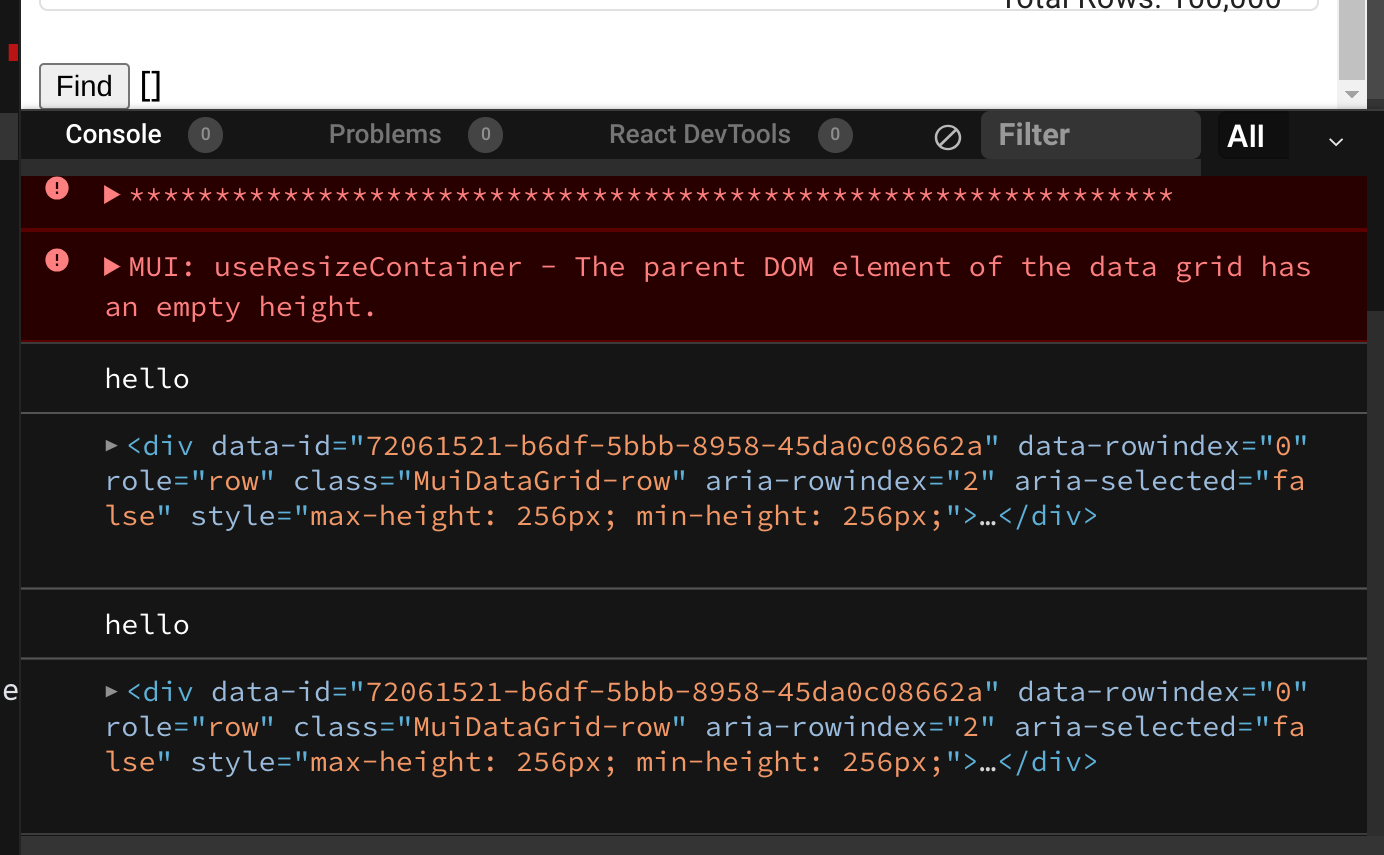Open the React DevTools tab
1384x855 pixels.
coord(700,134)
